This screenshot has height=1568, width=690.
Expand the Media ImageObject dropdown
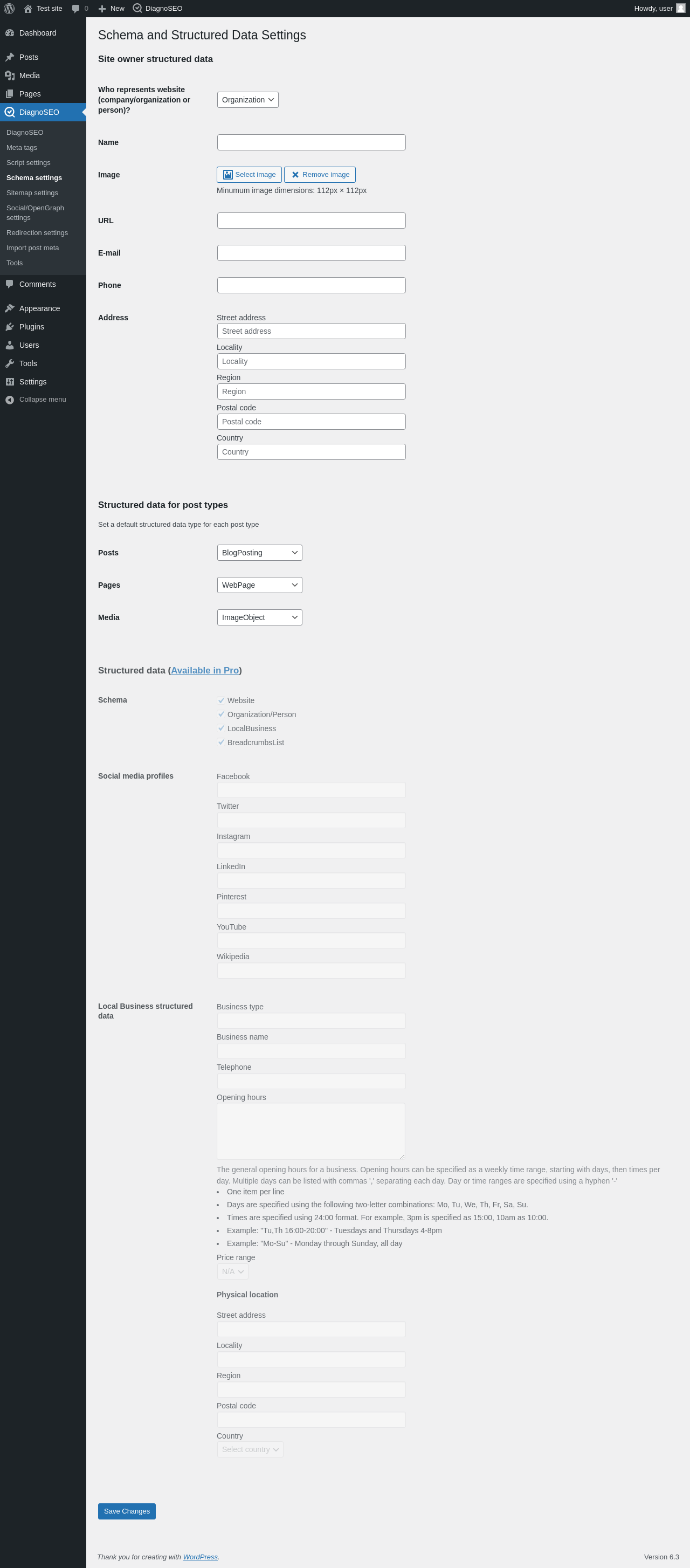pyautogui.click(x=260, y=617)
